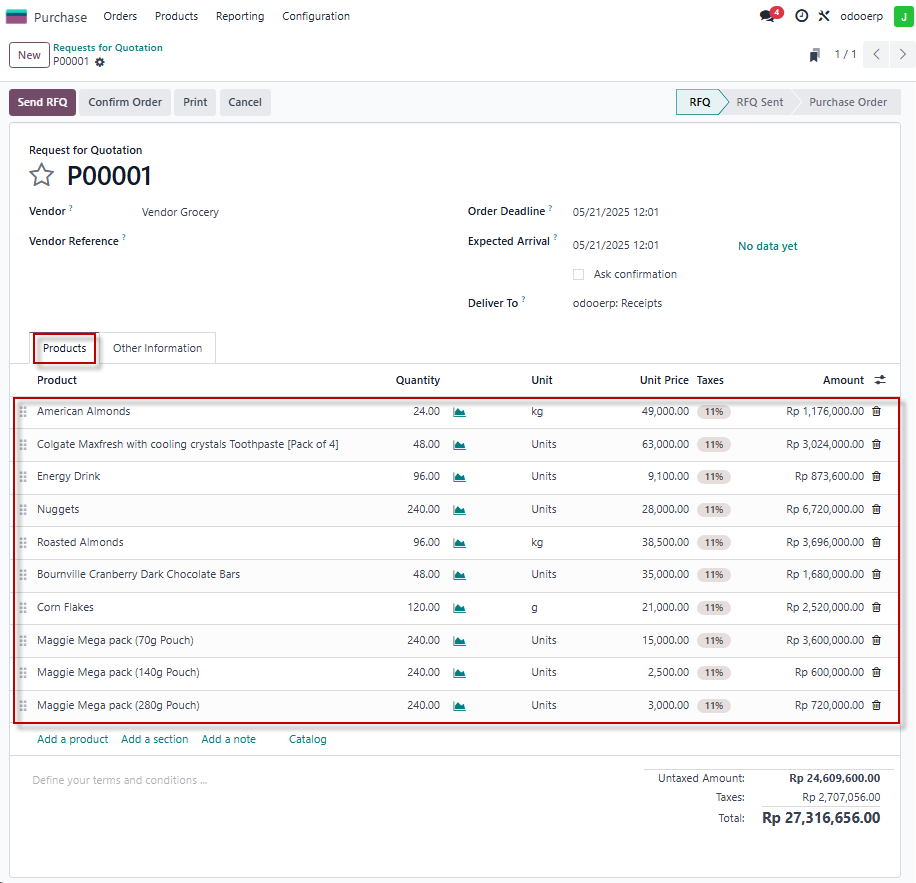Open forecast chart for Nuggets
This screenshot has width=916, height=883.
(460, 510)
